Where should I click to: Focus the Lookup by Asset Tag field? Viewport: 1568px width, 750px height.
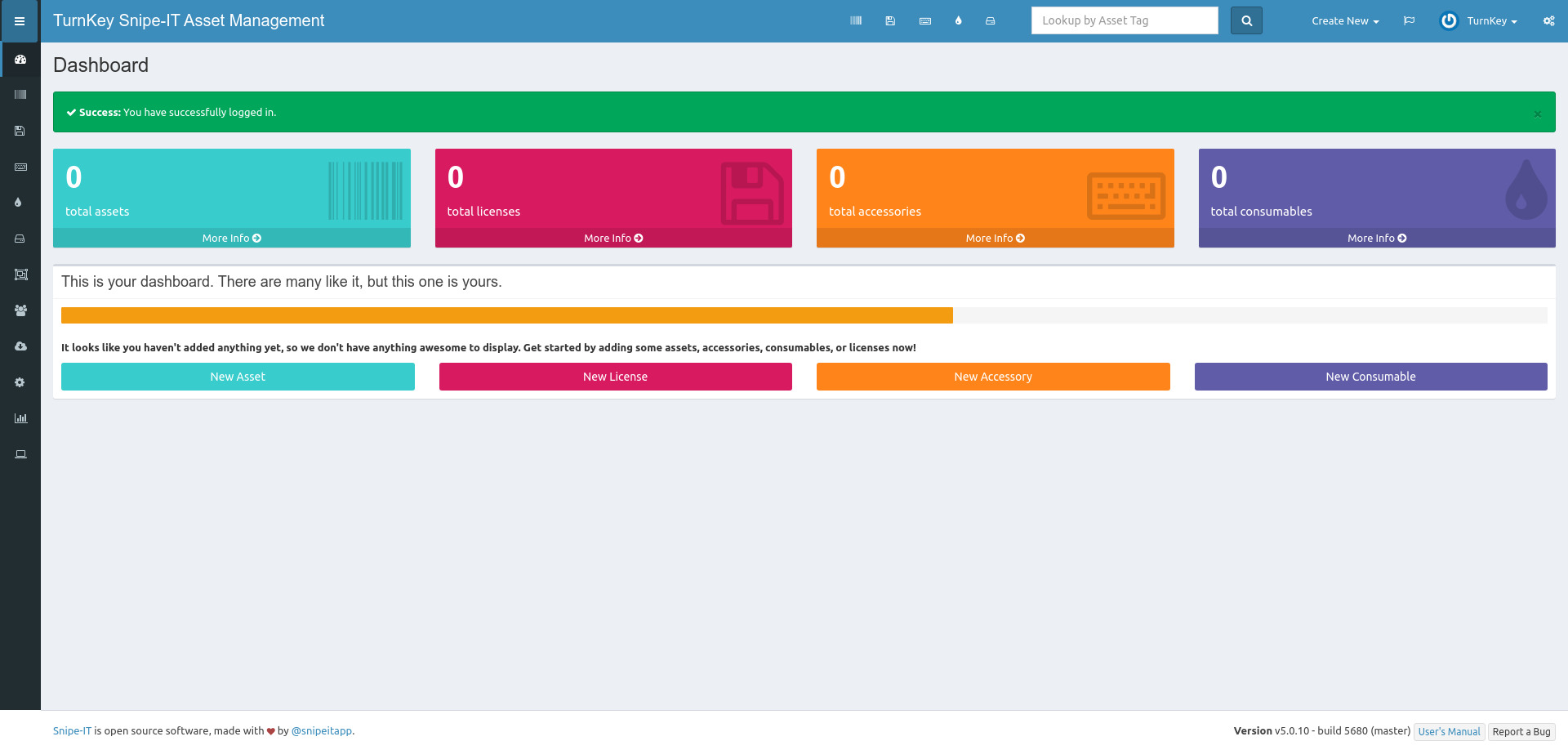[1124, 20]
